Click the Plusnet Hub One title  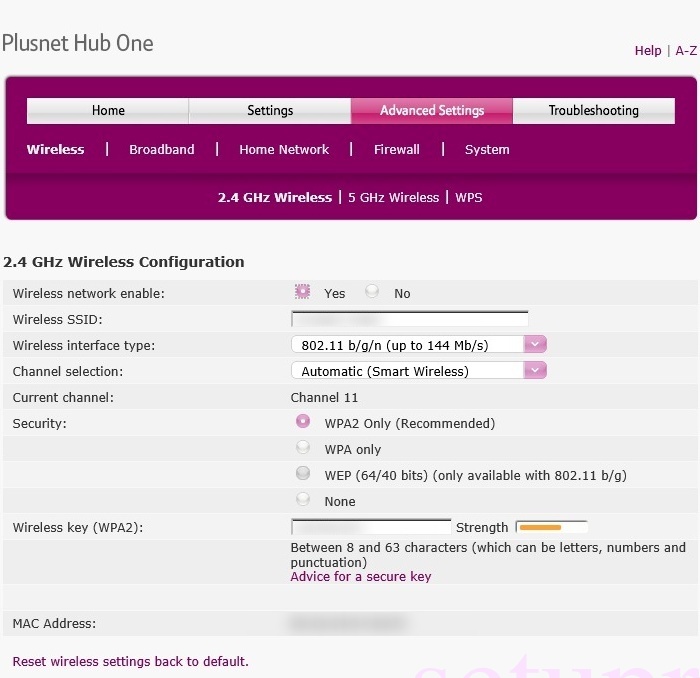click(78, 43)
